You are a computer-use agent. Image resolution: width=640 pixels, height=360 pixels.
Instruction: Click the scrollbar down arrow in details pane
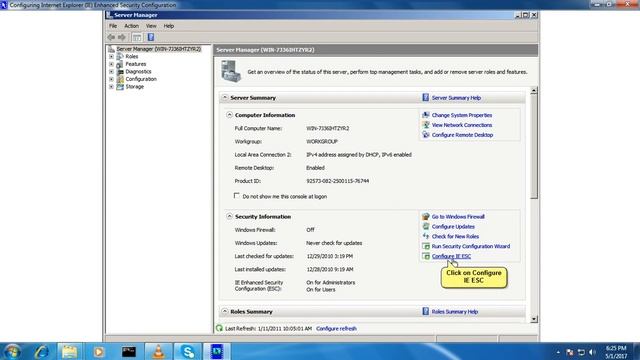(534, 319)
